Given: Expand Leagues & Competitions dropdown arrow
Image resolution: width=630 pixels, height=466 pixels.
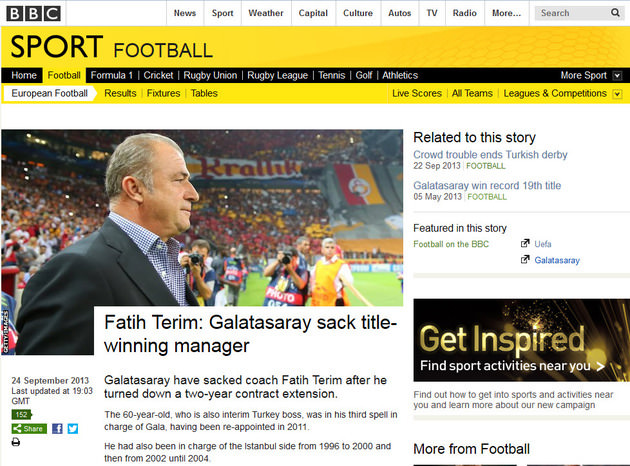Looking at the screenshot, I should pyautogui.click(x=618, y=94).
